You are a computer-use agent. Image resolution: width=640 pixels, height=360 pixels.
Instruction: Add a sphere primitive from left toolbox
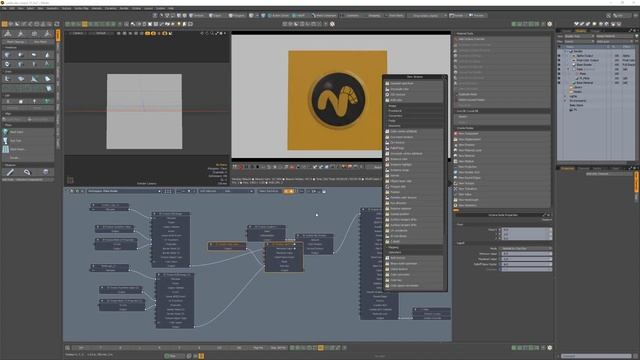(21, 55)
